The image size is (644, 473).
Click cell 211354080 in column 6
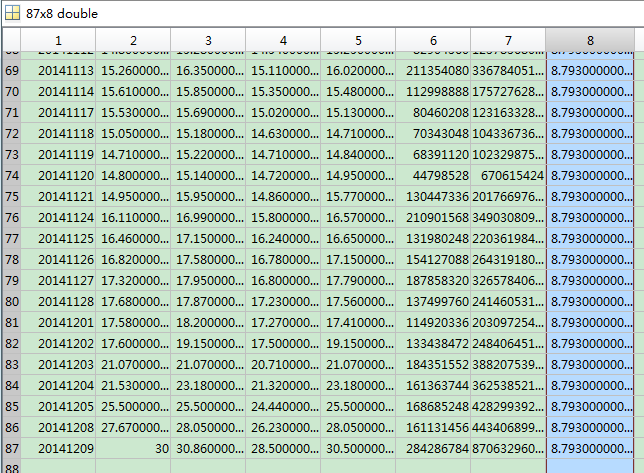click(x=433, y=71)
